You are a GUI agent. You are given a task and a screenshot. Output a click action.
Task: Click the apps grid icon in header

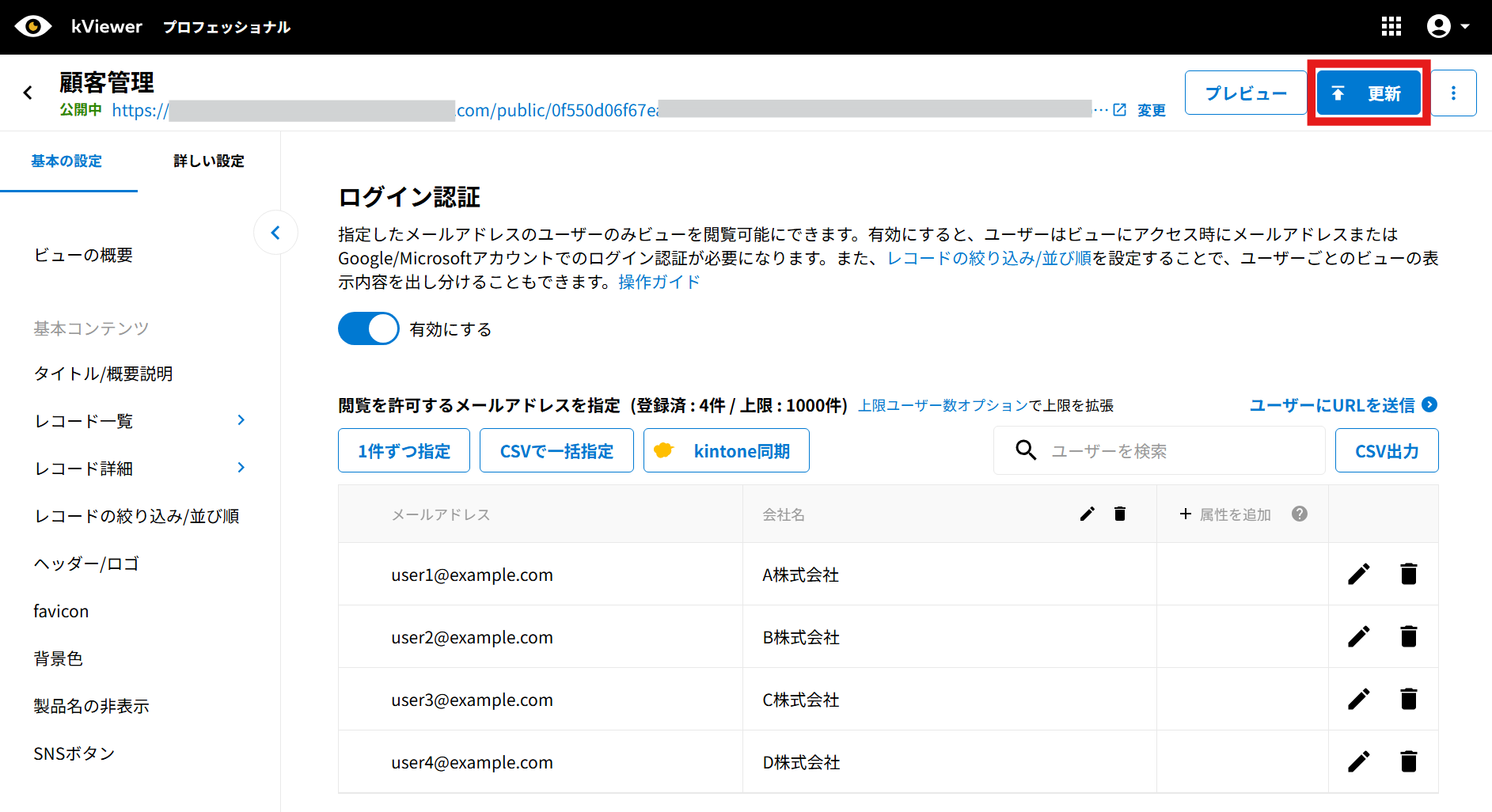click(x=1391, y=27)
